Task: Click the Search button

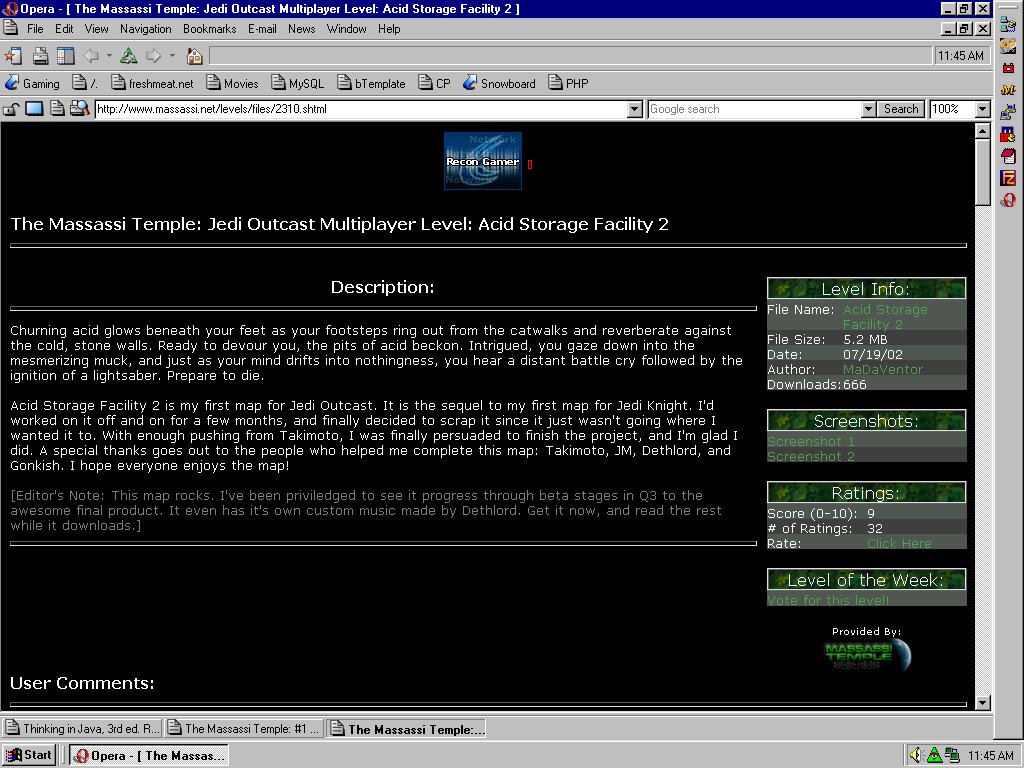Action: coord(901,109)
